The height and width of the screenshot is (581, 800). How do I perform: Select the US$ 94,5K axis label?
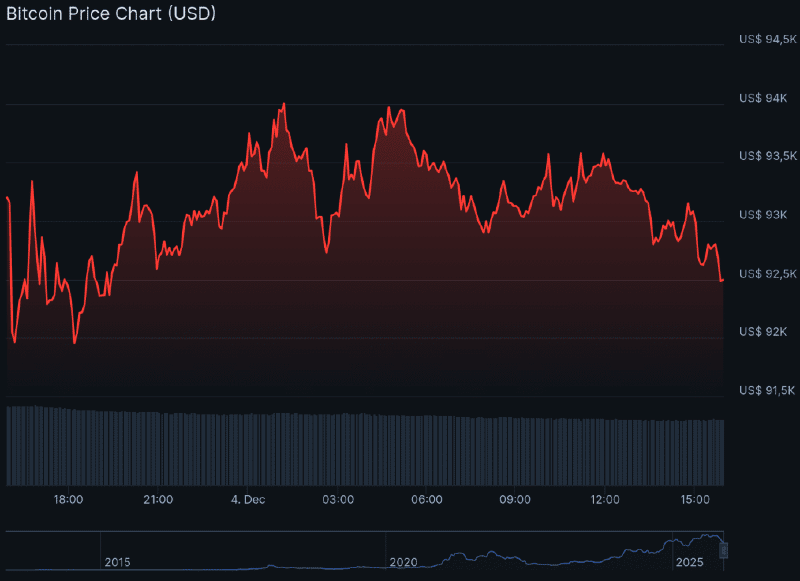768,41
